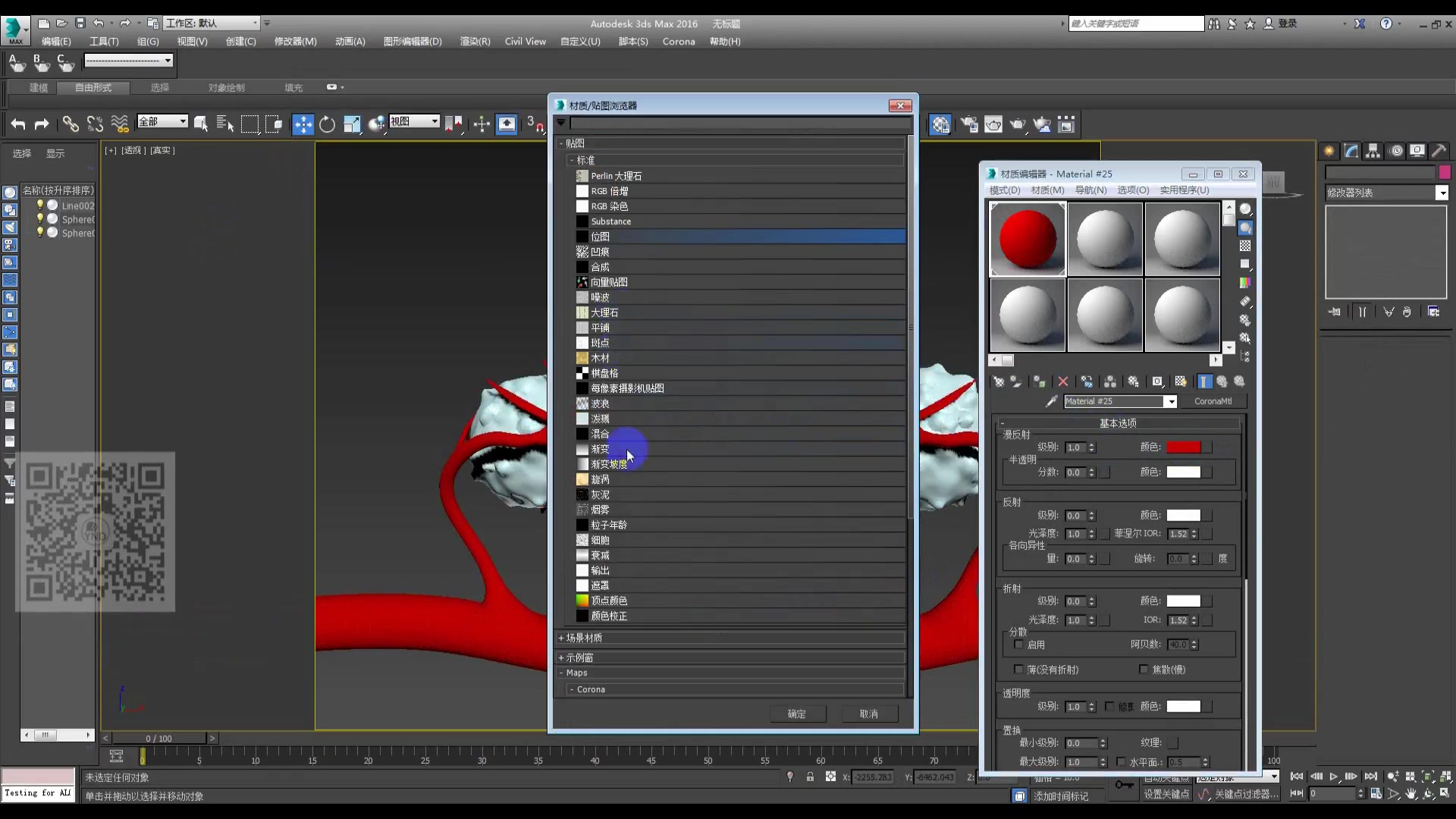The image size is (1456, 819).
Task: Click the red delete X in material editor
Action: pyautogui.click(x=1062, y=381)
